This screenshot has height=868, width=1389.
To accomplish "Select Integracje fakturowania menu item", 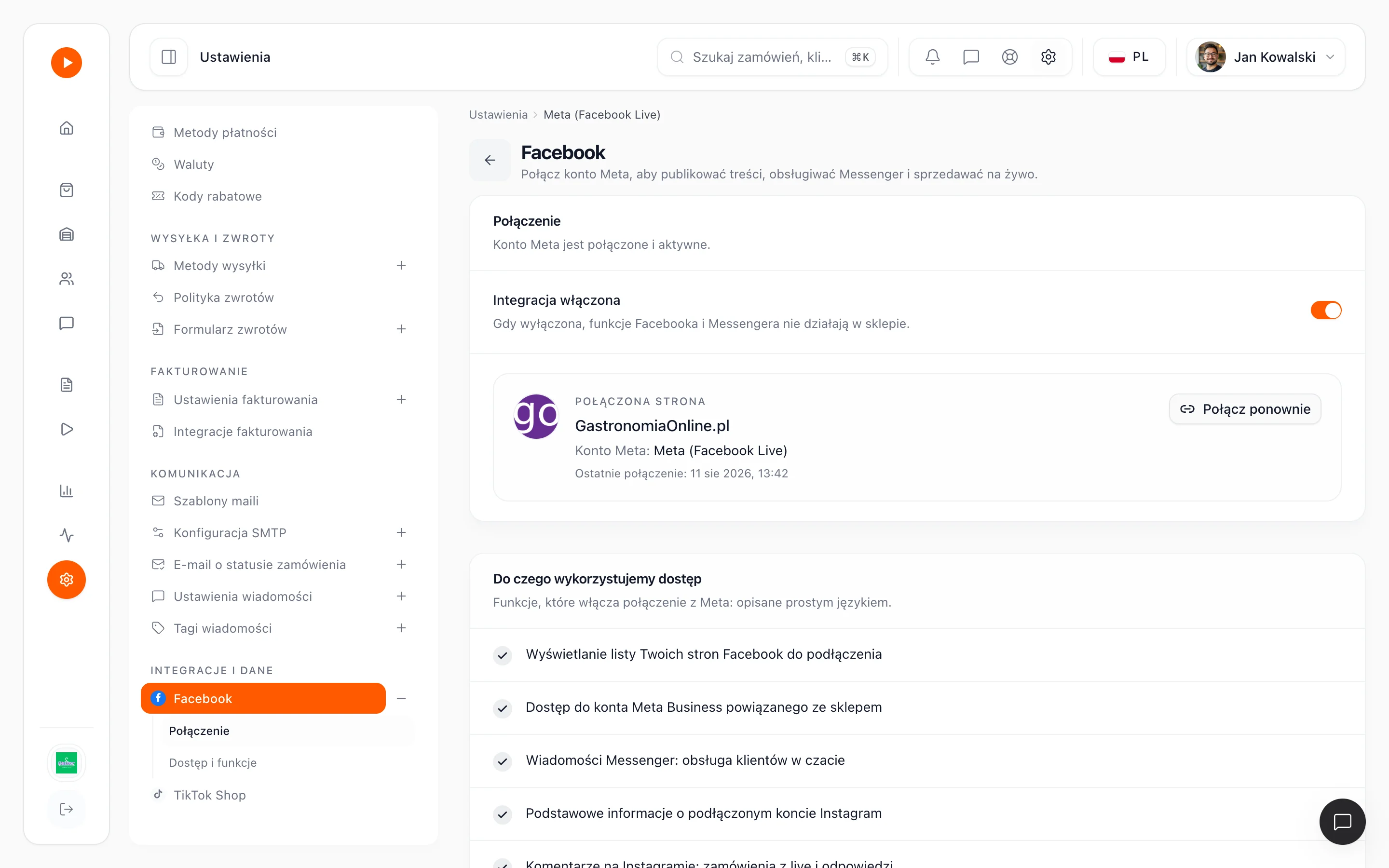I will 278,431.
